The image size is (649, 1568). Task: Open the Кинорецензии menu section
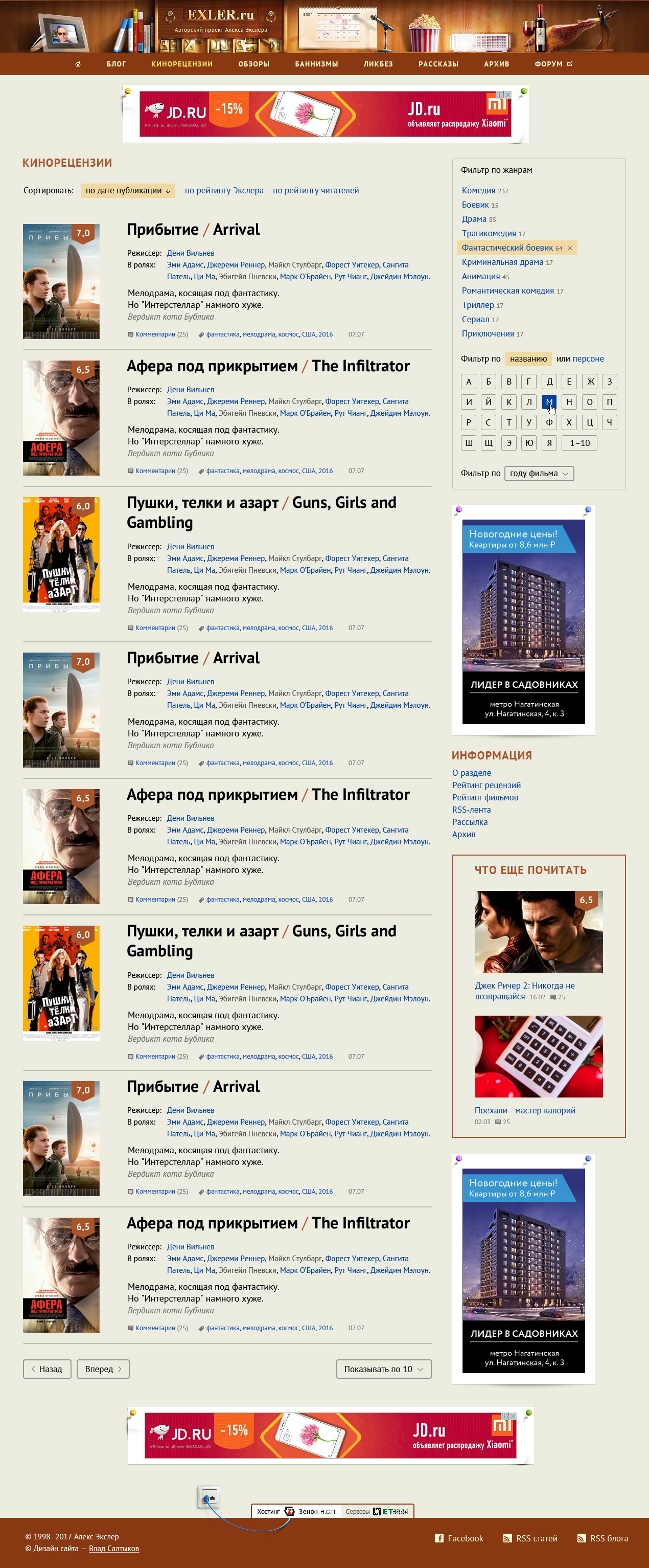pos(182,64)
